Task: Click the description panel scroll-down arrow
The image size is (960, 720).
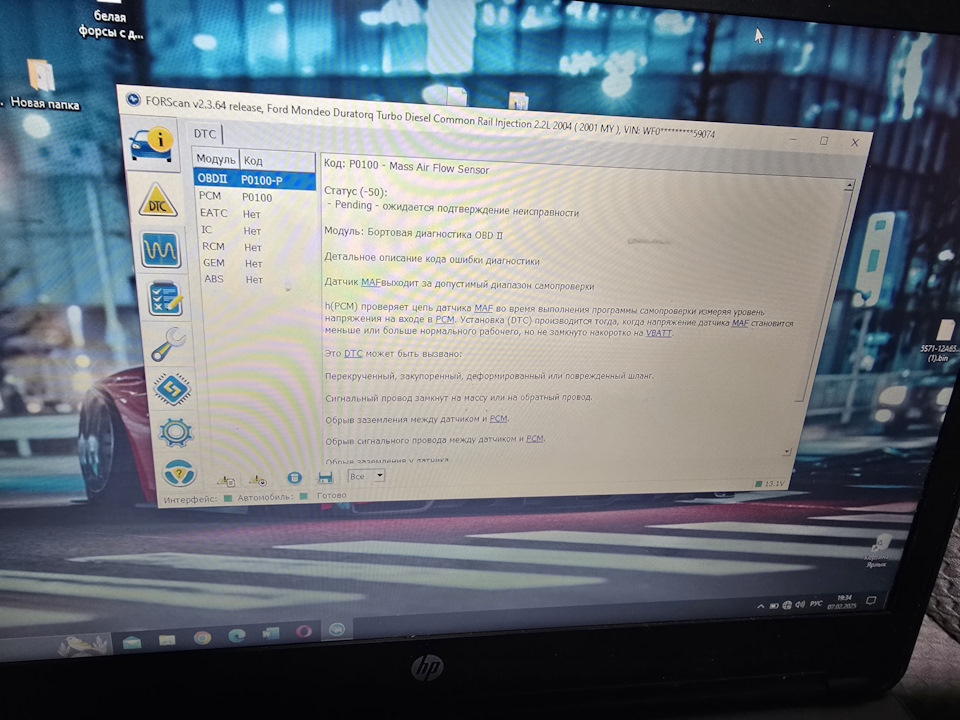Action: (x=786, y=452)
